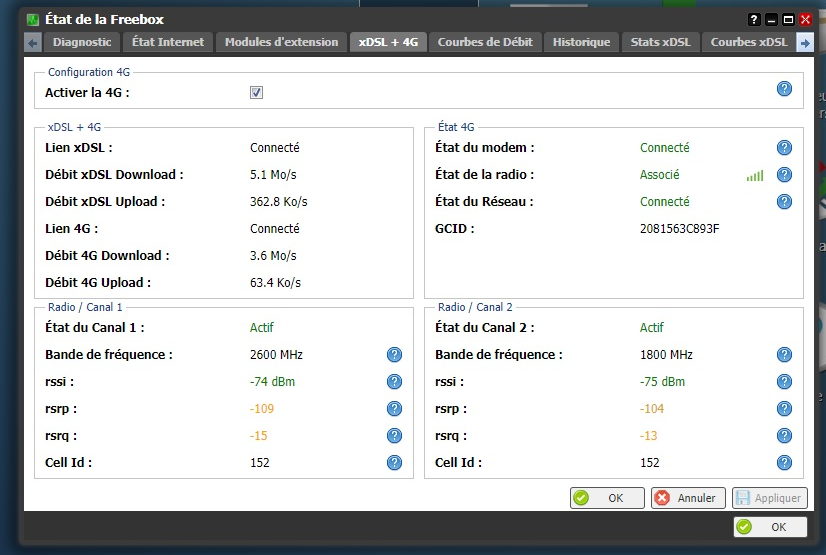Show help for Canal 2 rsrp
Viewport: 826px width, 555px height.
click(784, 409)
